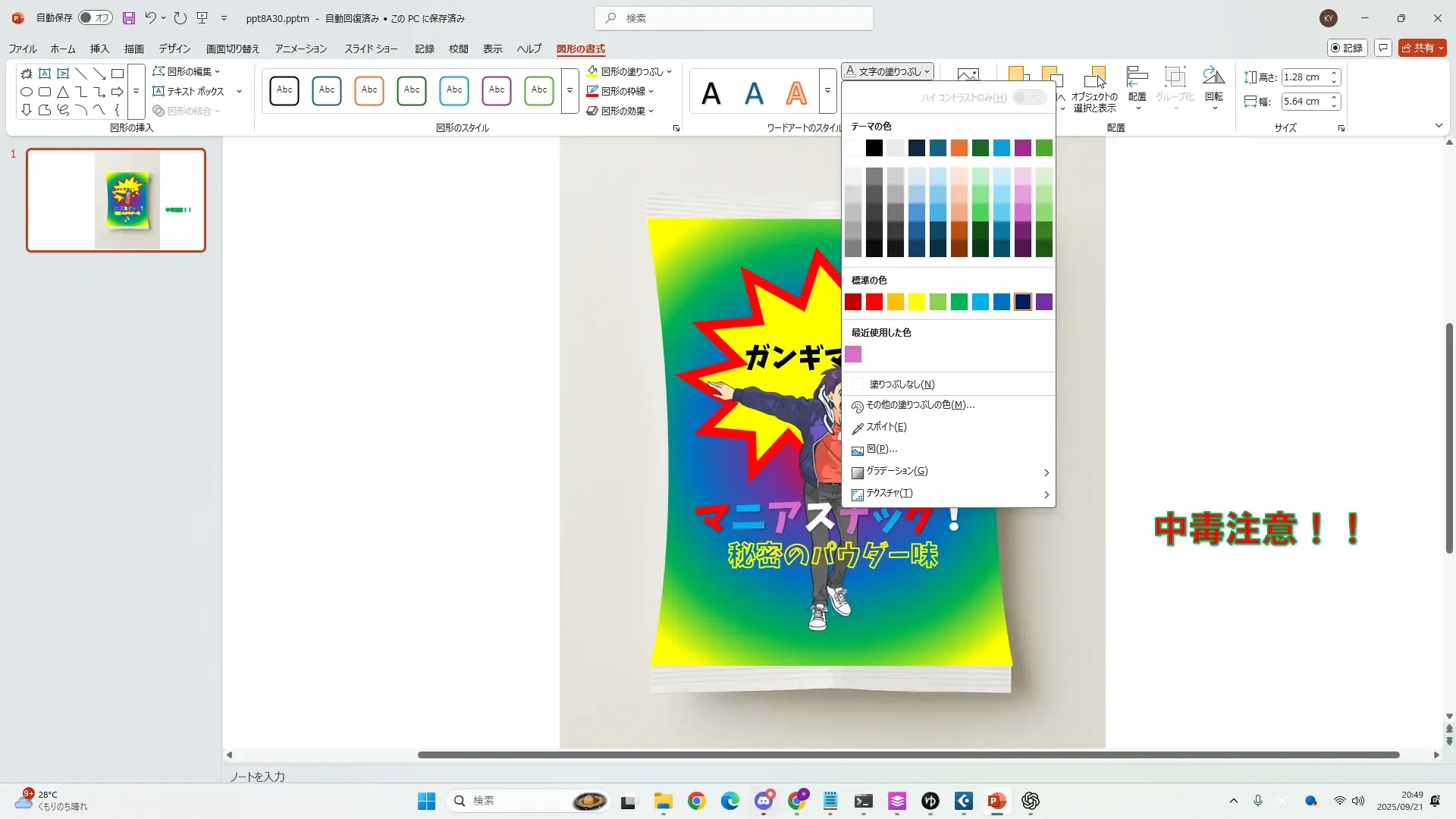Screen dimensions: 1456x819
Task: Open the アニメーション ribbon tab
Action: [300, 49]
